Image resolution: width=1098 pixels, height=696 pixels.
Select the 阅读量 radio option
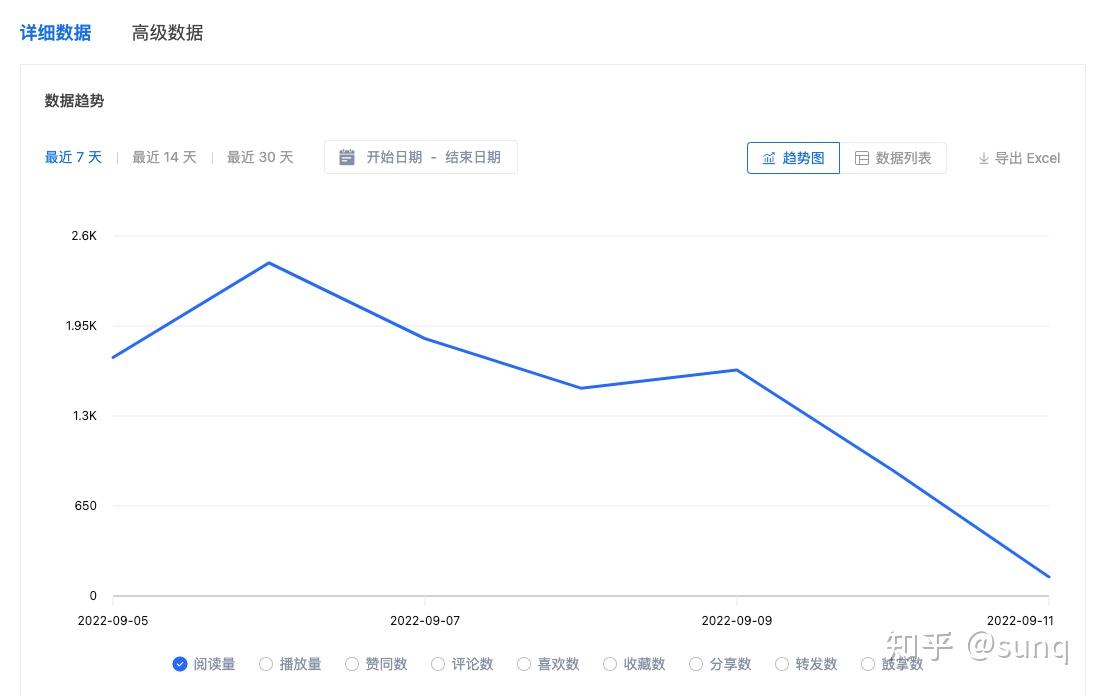point(180,664)
